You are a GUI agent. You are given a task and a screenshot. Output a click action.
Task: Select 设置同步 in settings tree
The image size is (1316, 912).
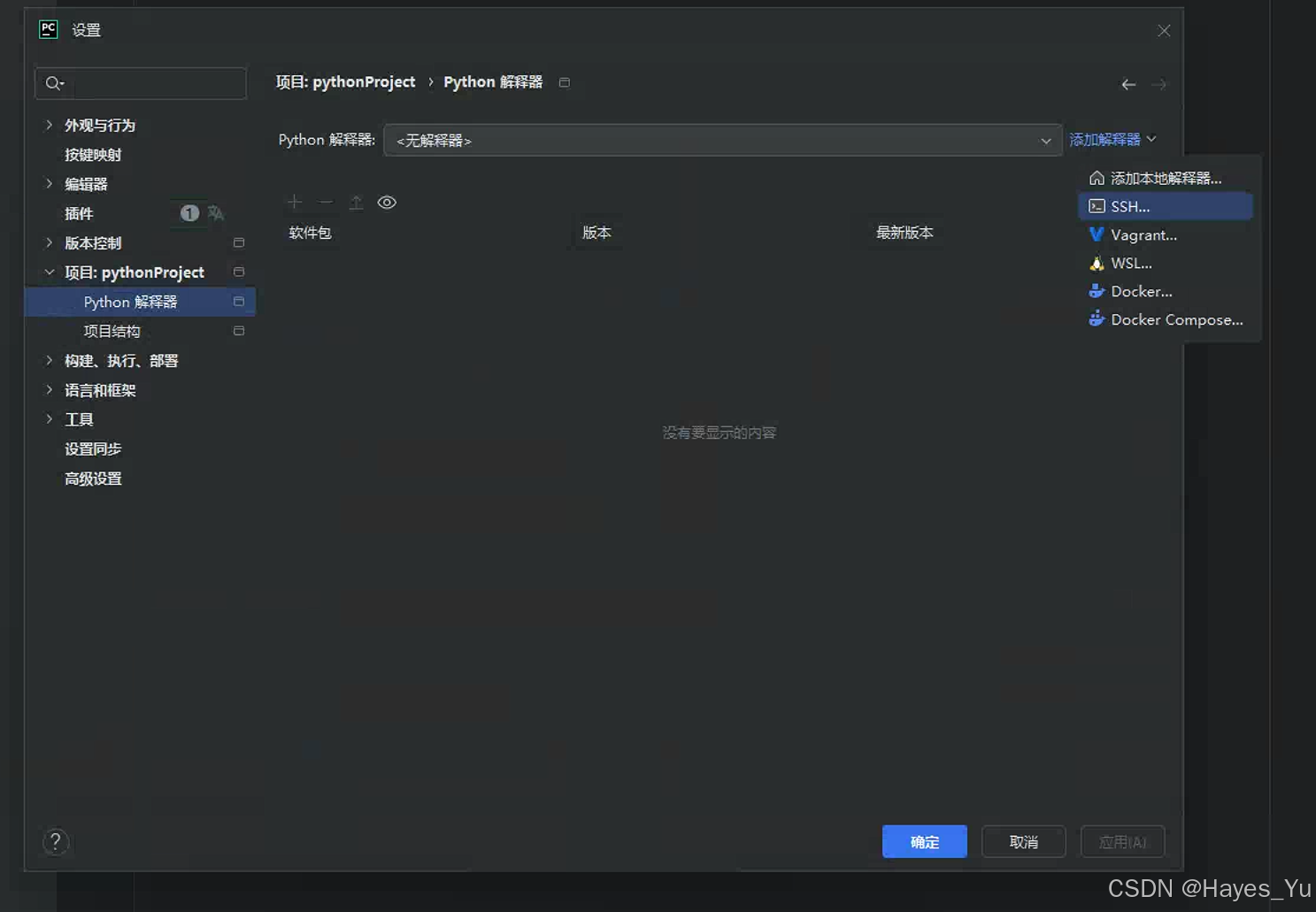point(93,448)
